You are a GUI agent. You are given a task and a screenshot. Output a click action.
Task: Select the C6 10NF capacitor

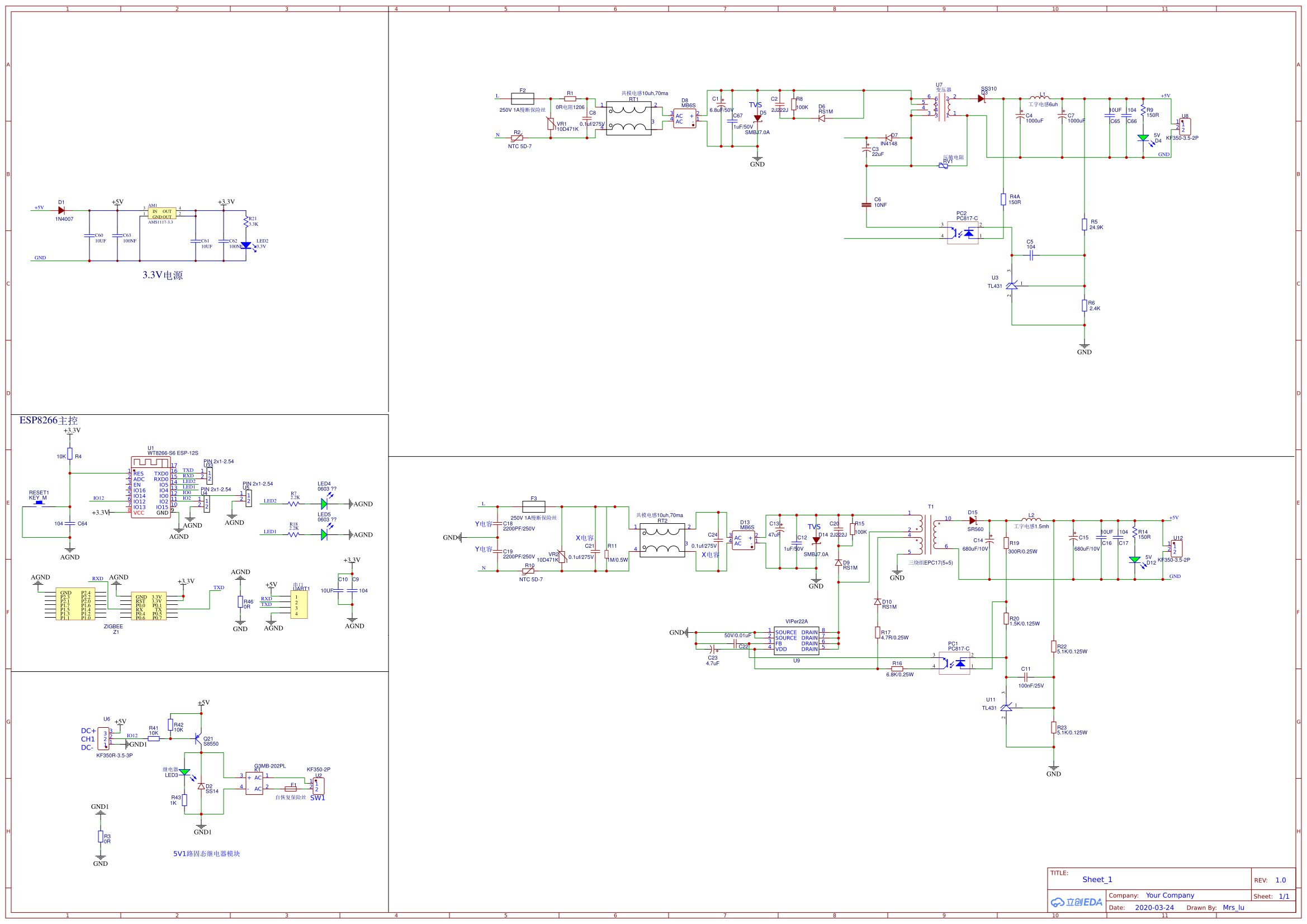click(866, 205)
